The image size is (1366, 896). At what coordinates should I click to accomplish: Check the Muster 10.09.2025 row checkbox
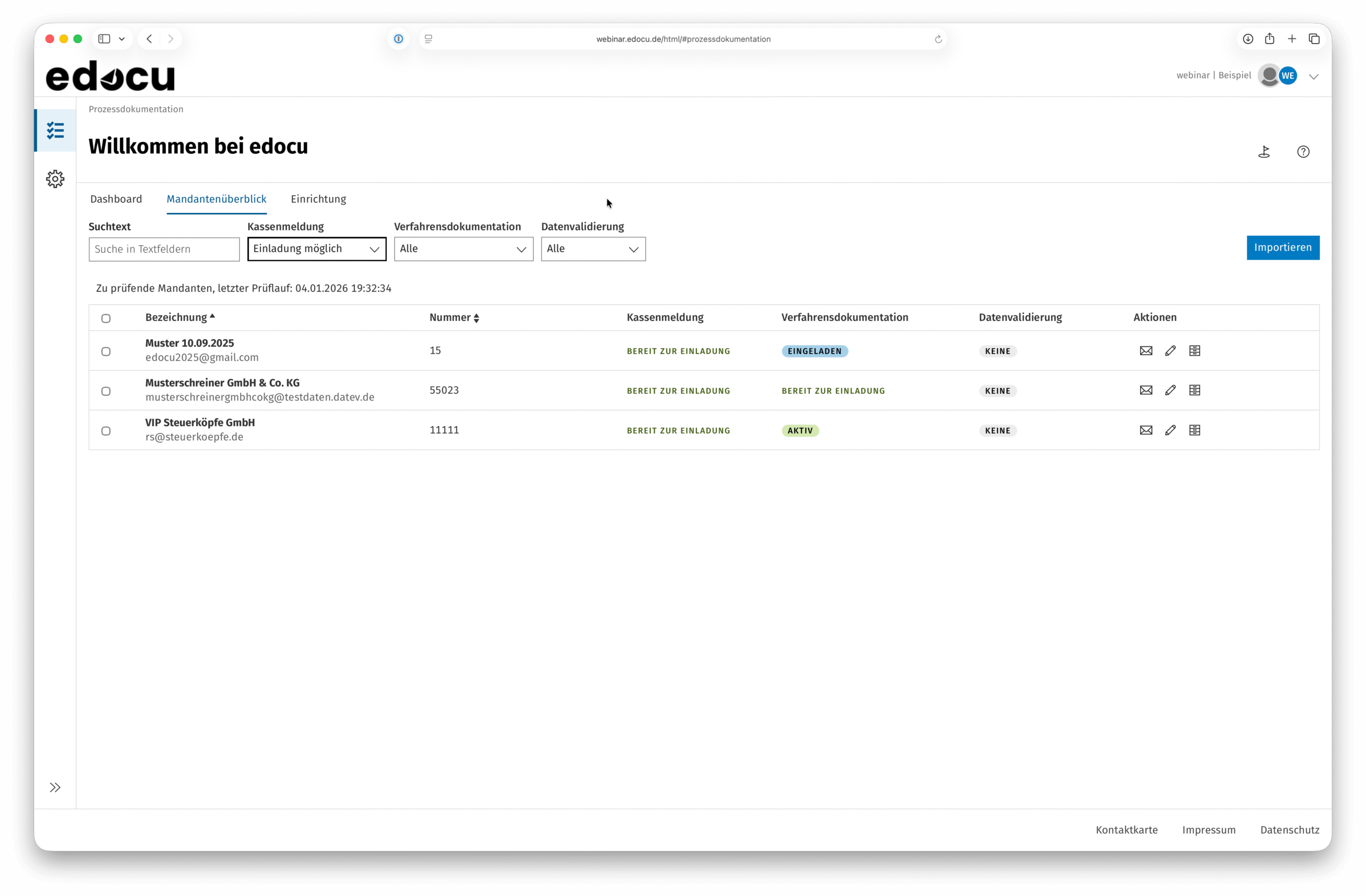(x=106, y=351)
